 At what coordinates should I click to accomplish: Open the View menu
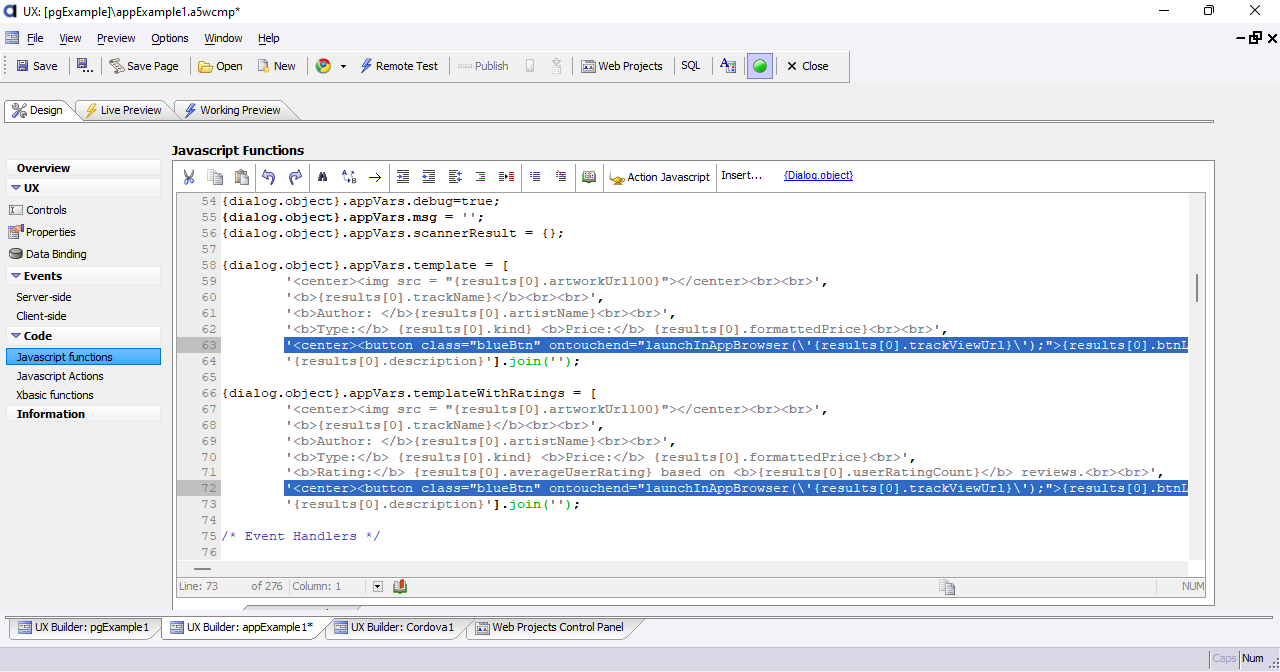pyautogui.click(x=70, y=38)
